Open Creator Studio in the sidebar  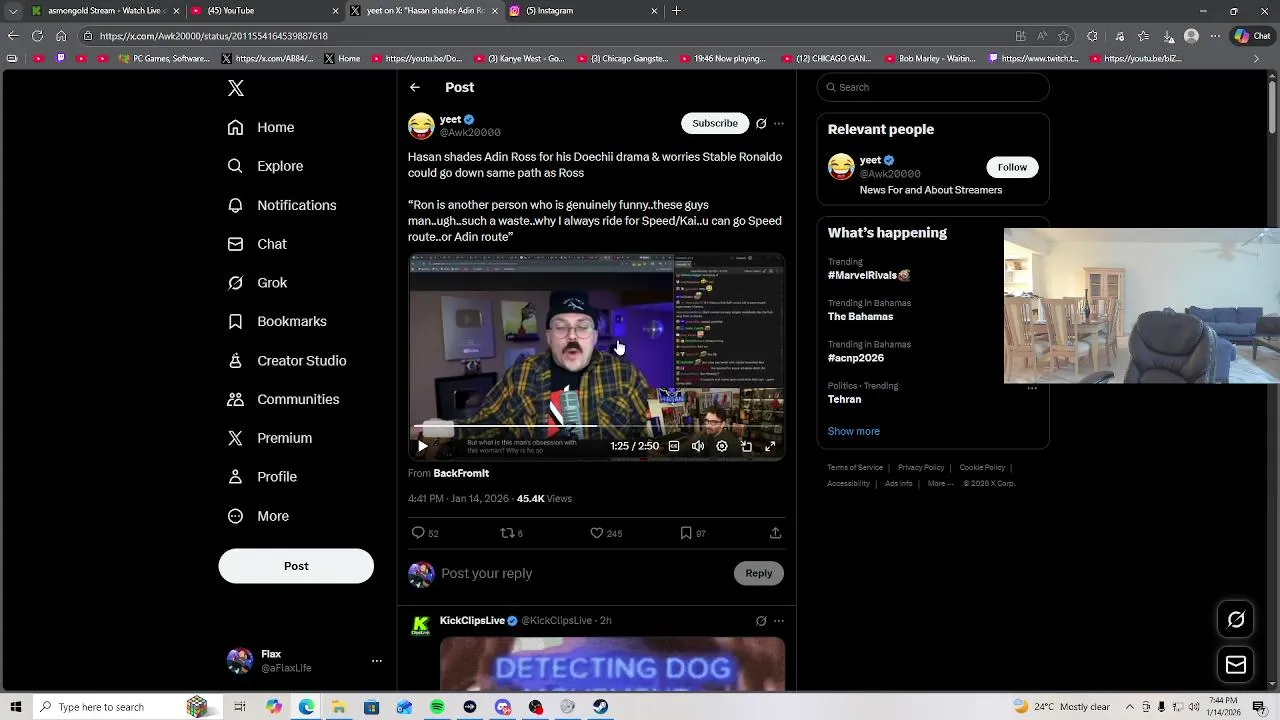coord(287,360)
